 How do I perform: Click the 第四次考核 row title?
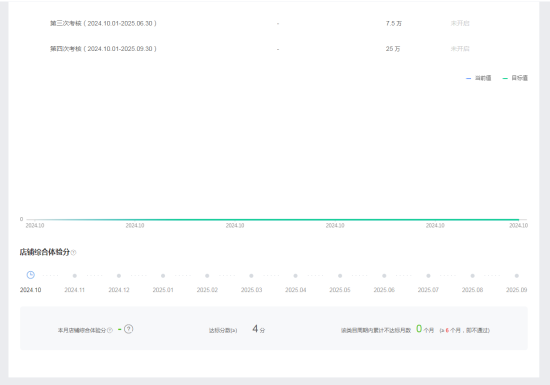(103, 49)
